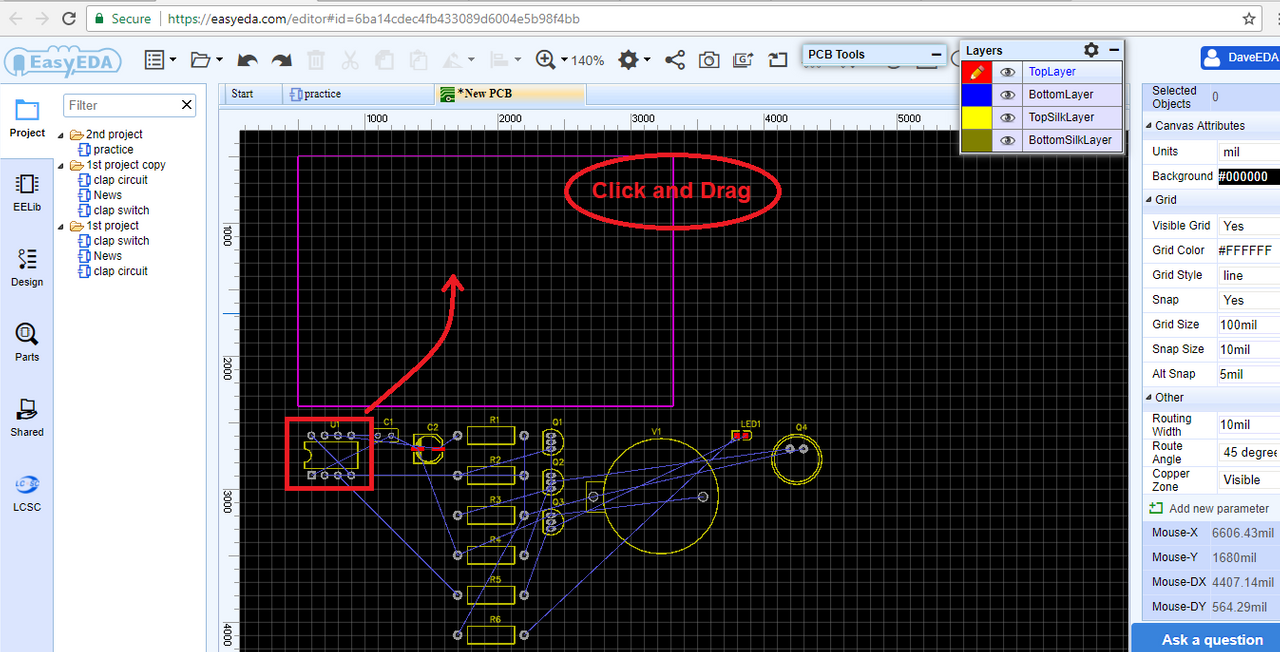Click the Ask a question button
1280x652 pixels.
point(1210,639)
